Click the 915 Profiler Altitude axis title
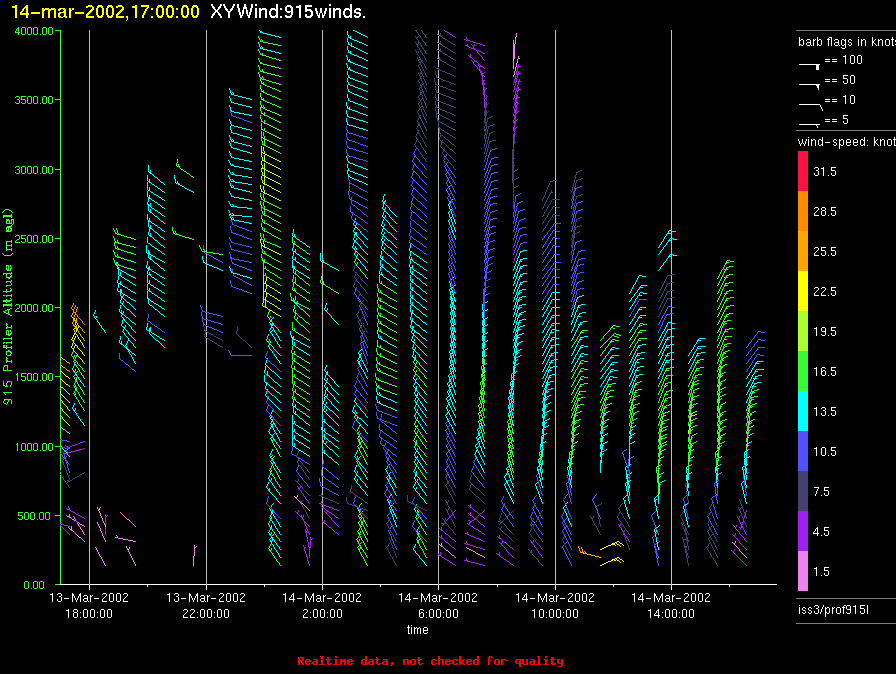The width and height of the screenshot is (896, 674). pos(7,307)
